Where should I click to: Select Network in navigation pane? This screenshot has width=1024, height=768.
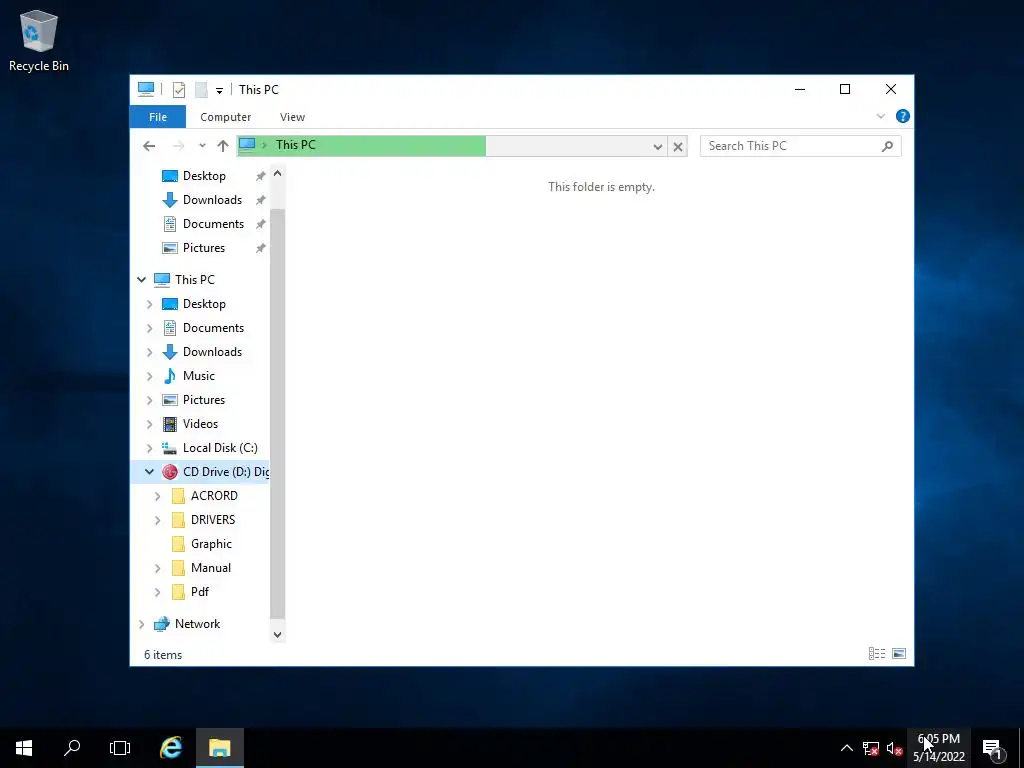point(197,624)
